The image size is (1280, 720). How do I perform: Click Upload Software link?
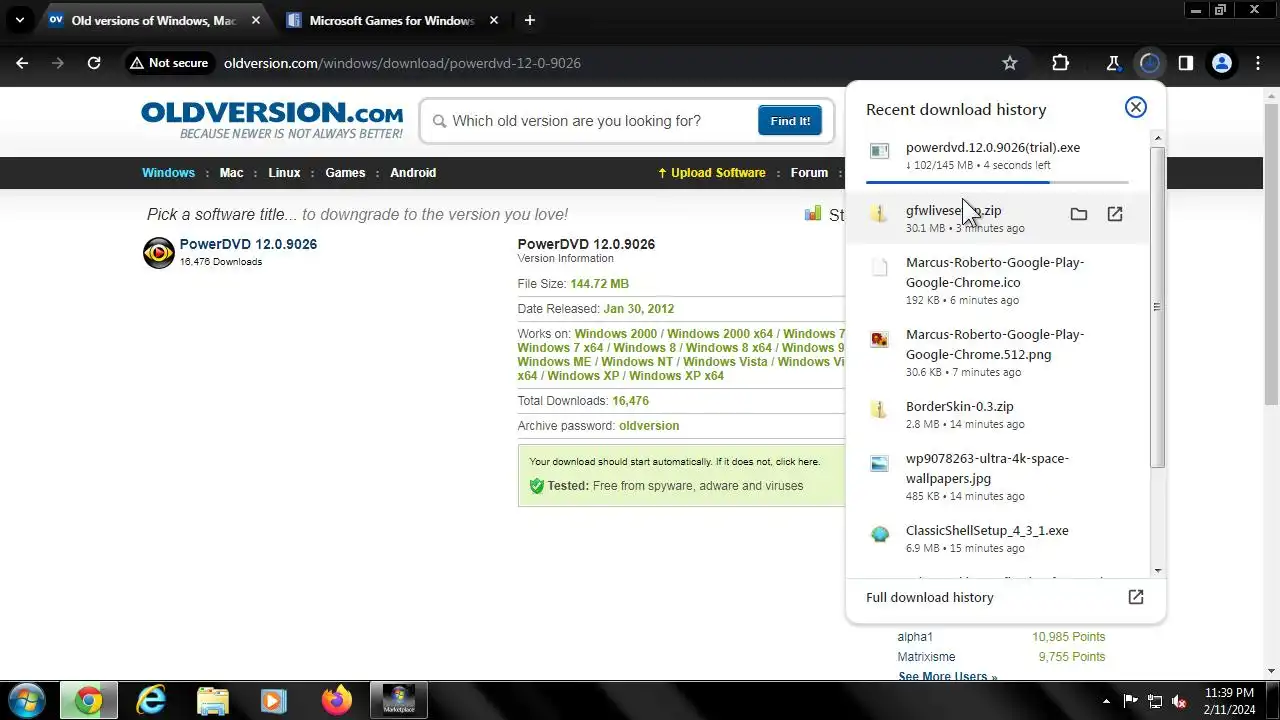[711, 173]
